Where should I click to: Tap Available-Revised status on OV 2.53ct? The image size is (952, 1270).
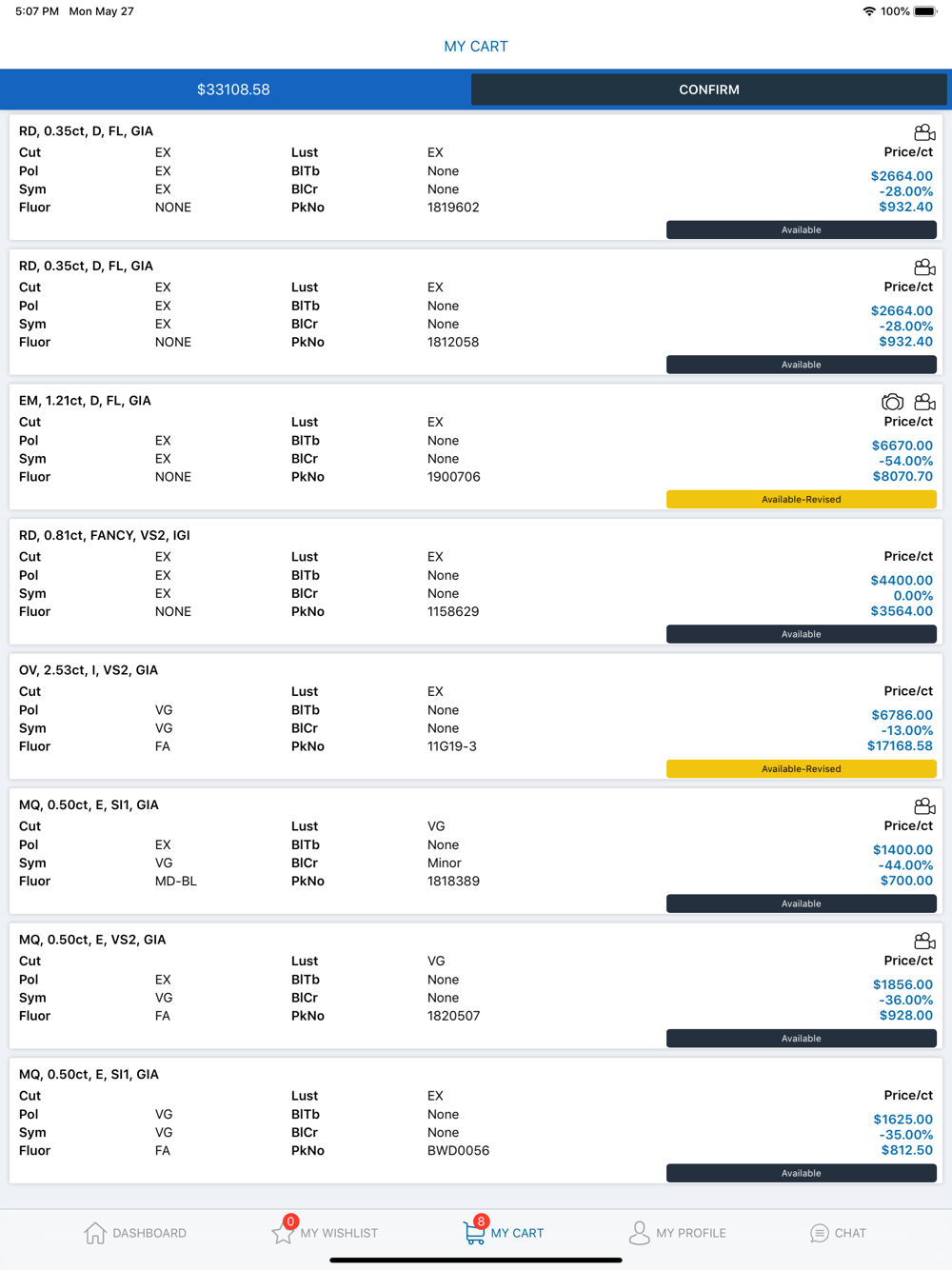click(801, 768)
